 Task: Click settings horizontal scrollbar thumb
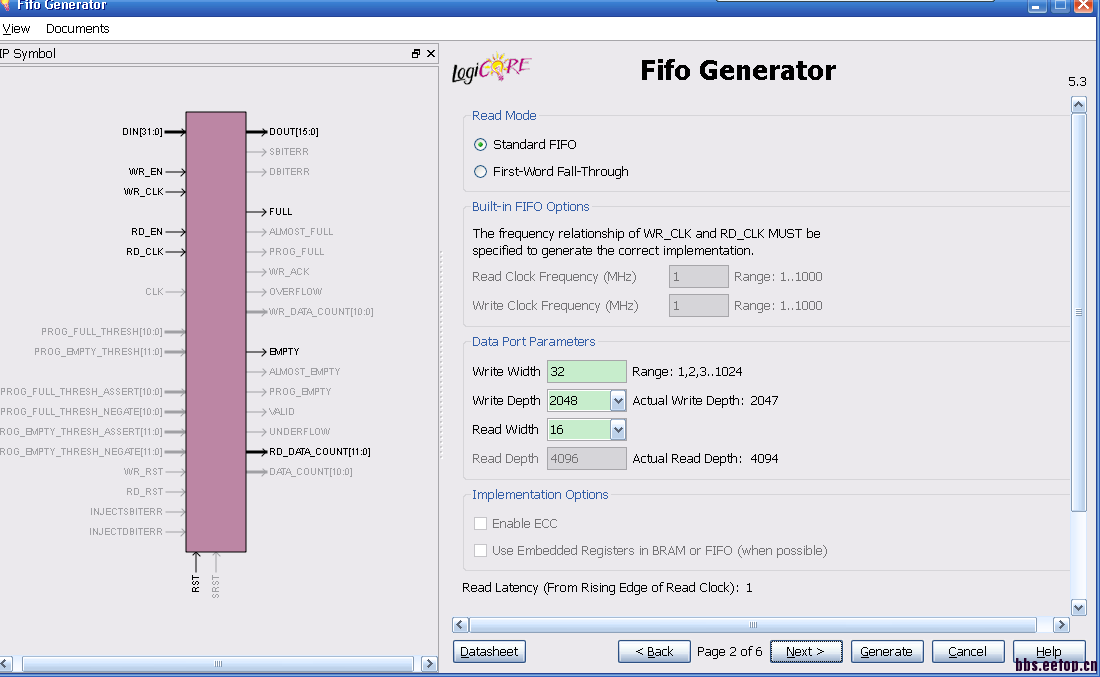click(753, 624)
